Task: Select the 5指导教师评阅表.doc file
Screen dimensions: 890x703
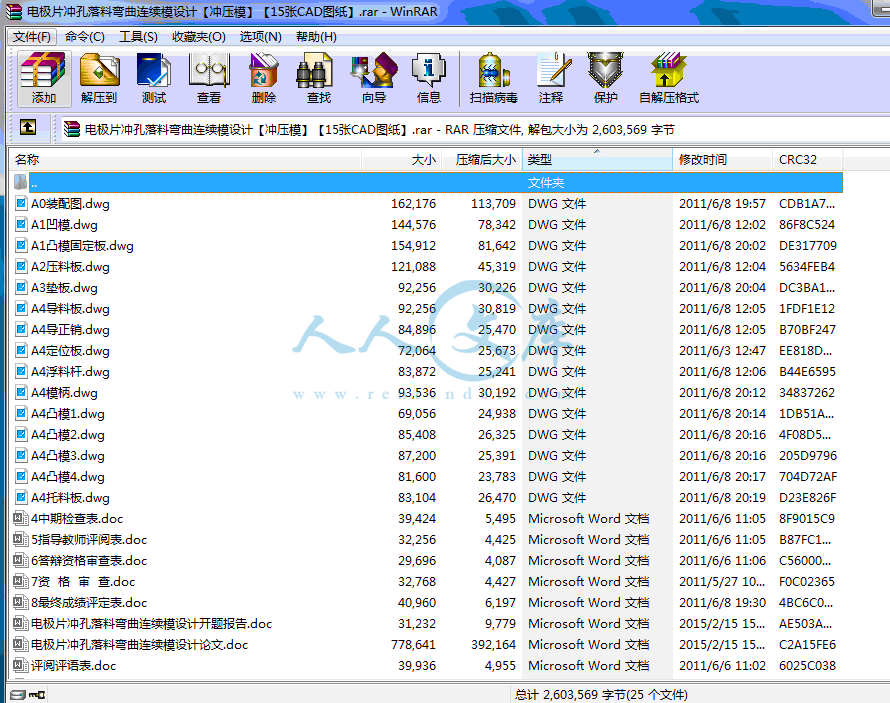Action: pyautogui.click(x=89, y=540)
